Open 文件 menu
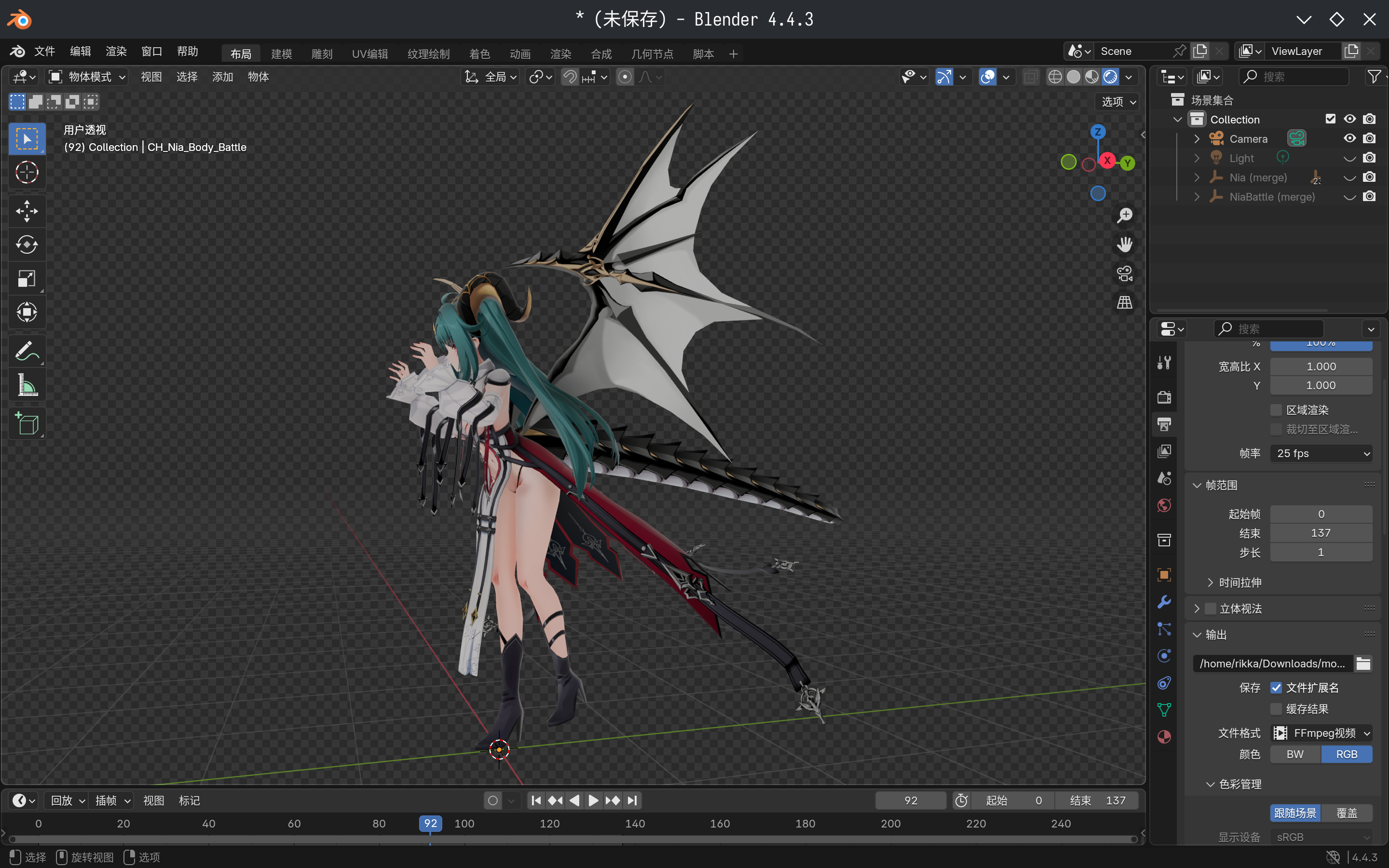Screen dimensions: 1389x868 [x=44, y=52]
